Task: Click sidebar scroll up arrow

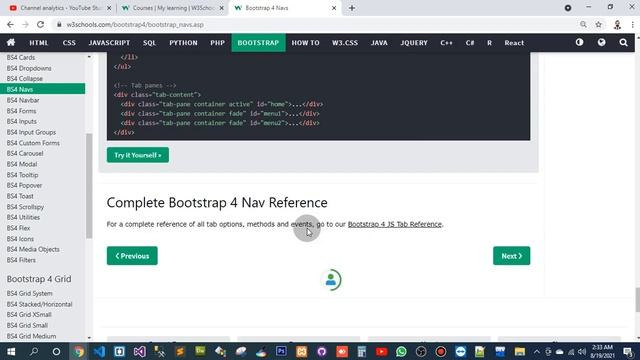Action: point(89,57)
